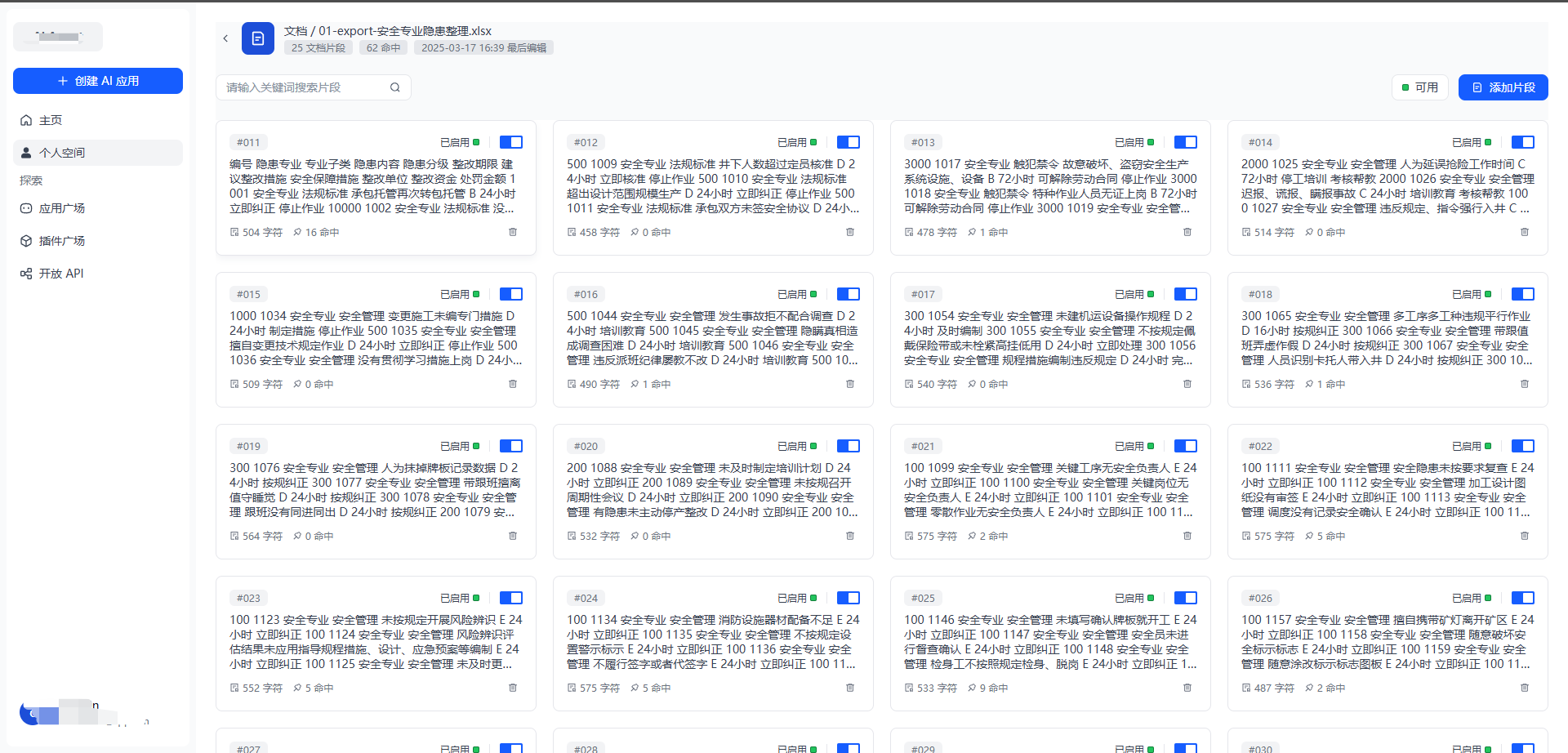Disable segment #017 with its switch
Viewport: 1568px width, 753px height.
tap(1186, 294)
